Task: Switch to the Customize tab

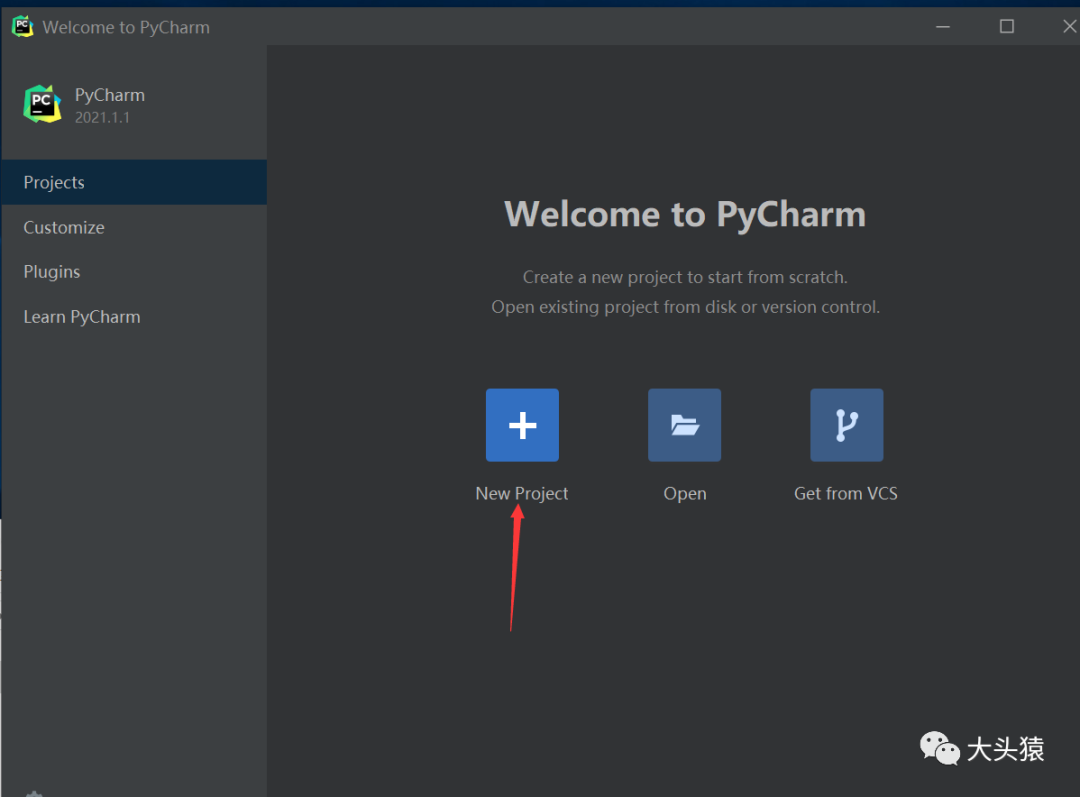Action: [x=134, y=227]
